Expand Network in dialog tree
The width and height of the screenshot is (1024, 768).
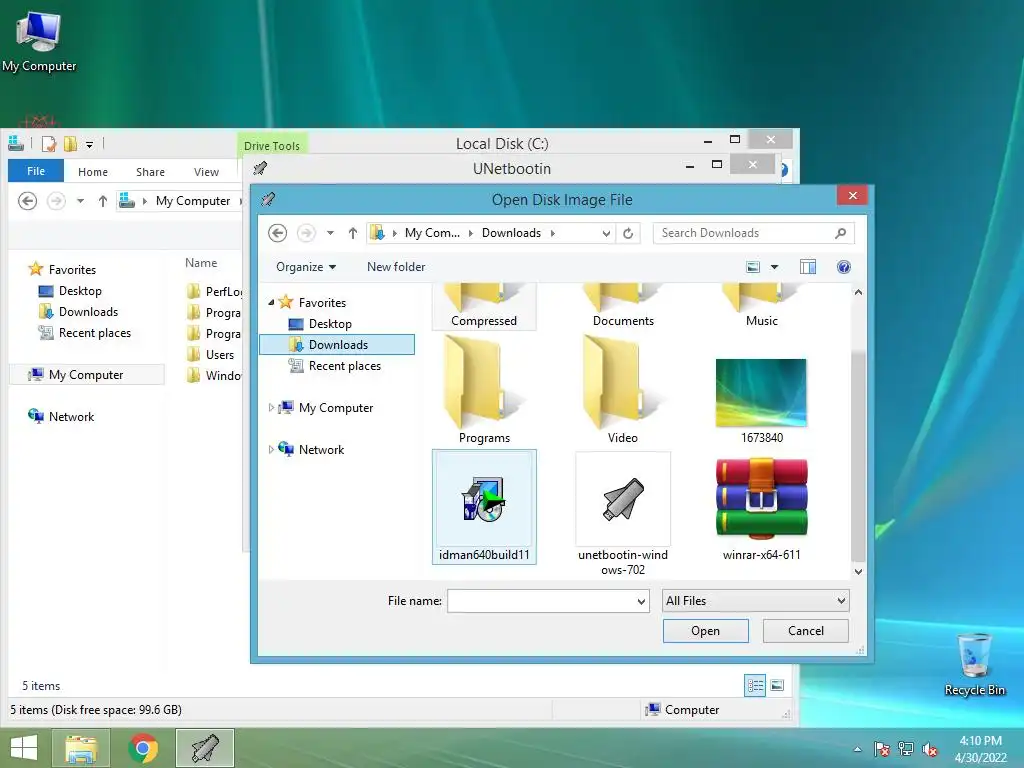click(x=271, y=449)
